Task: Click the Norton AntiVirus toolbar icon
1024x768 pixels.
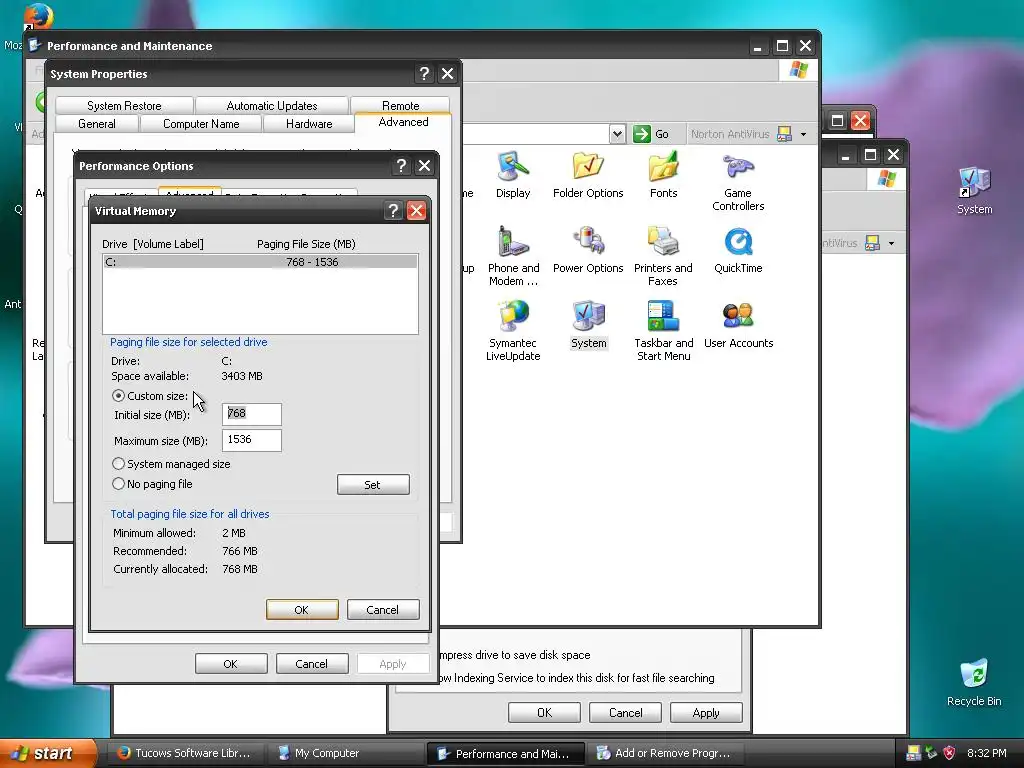Action: (784, 134)
